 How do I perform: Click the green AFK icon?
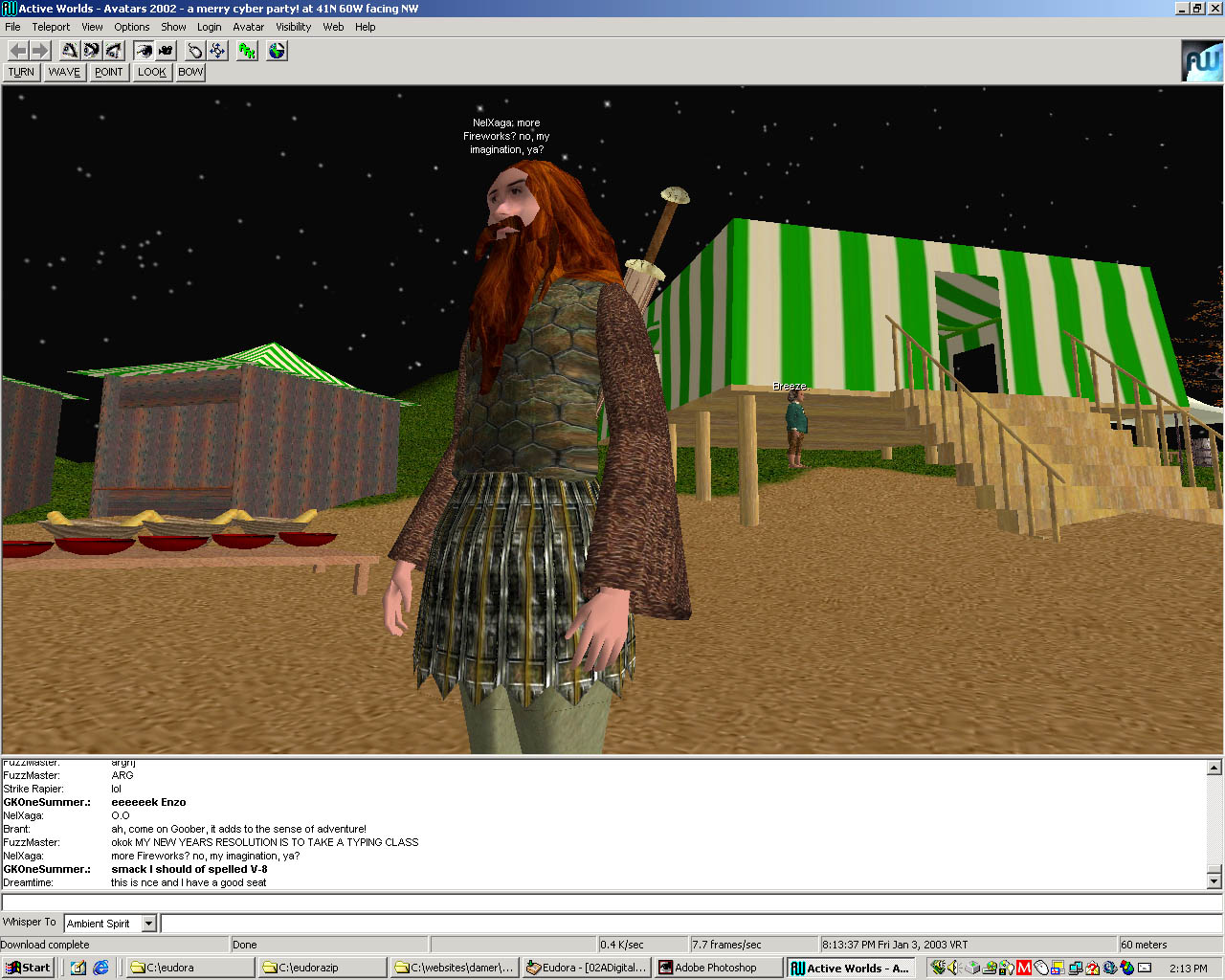(x=247, y=51)
